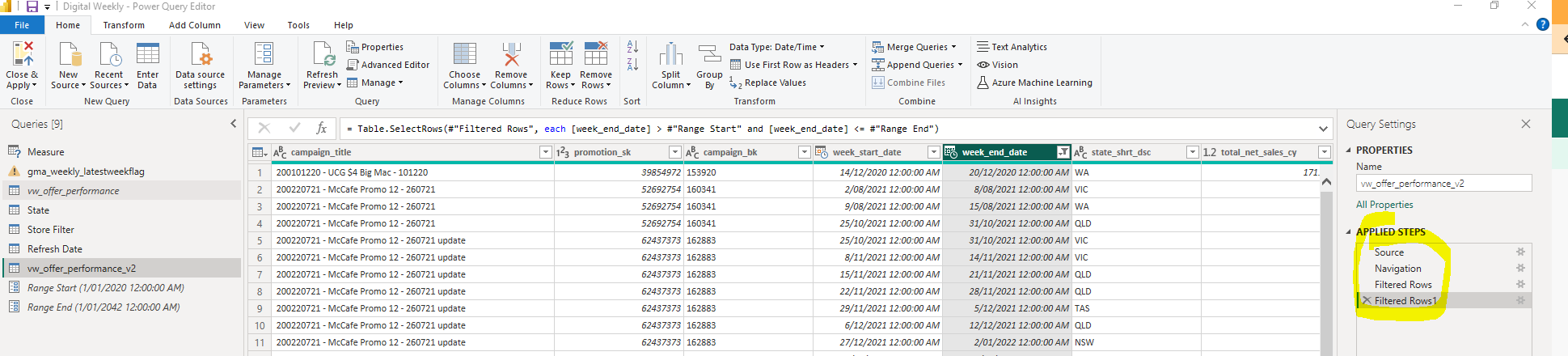Select gma_weekly_latestweekflag query

[x=122, y=171]
